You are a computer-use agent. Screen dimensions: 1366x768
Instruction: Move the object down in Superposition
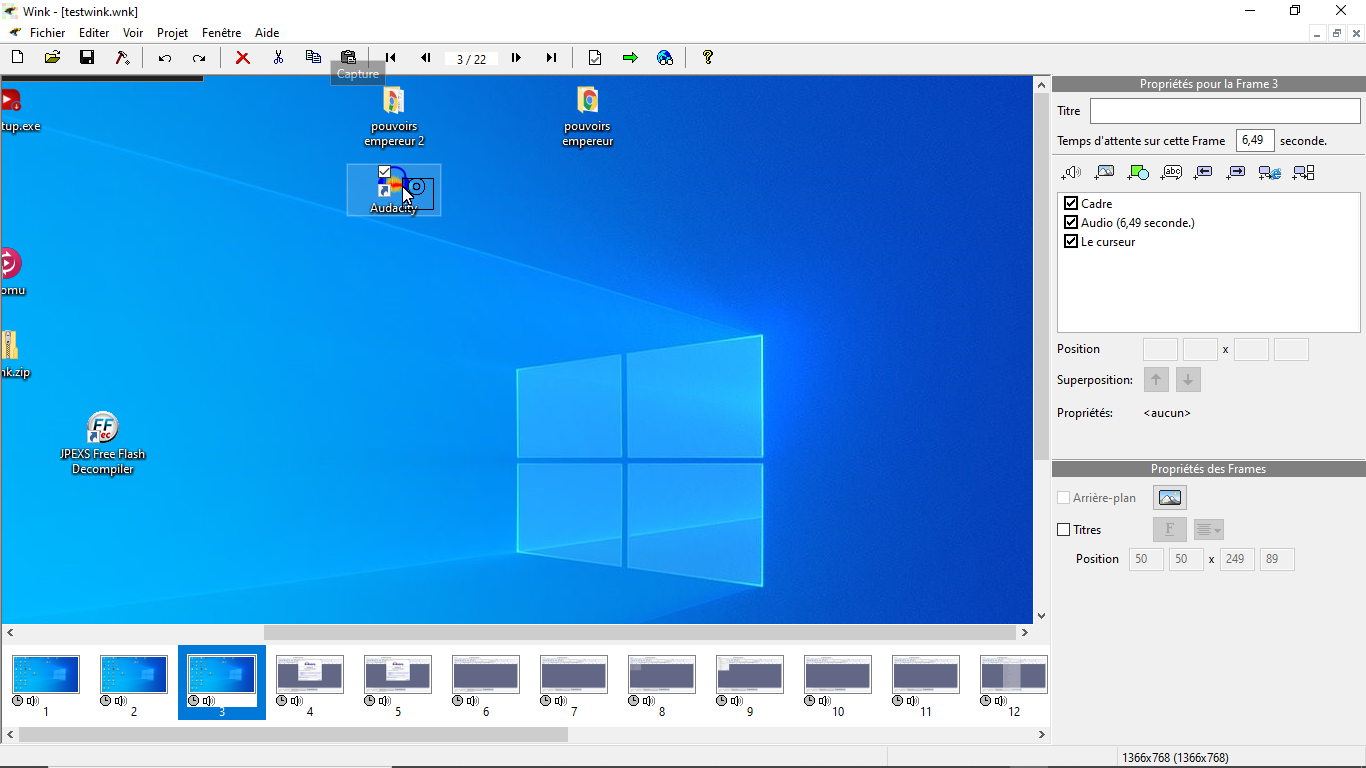[1188, 380]
